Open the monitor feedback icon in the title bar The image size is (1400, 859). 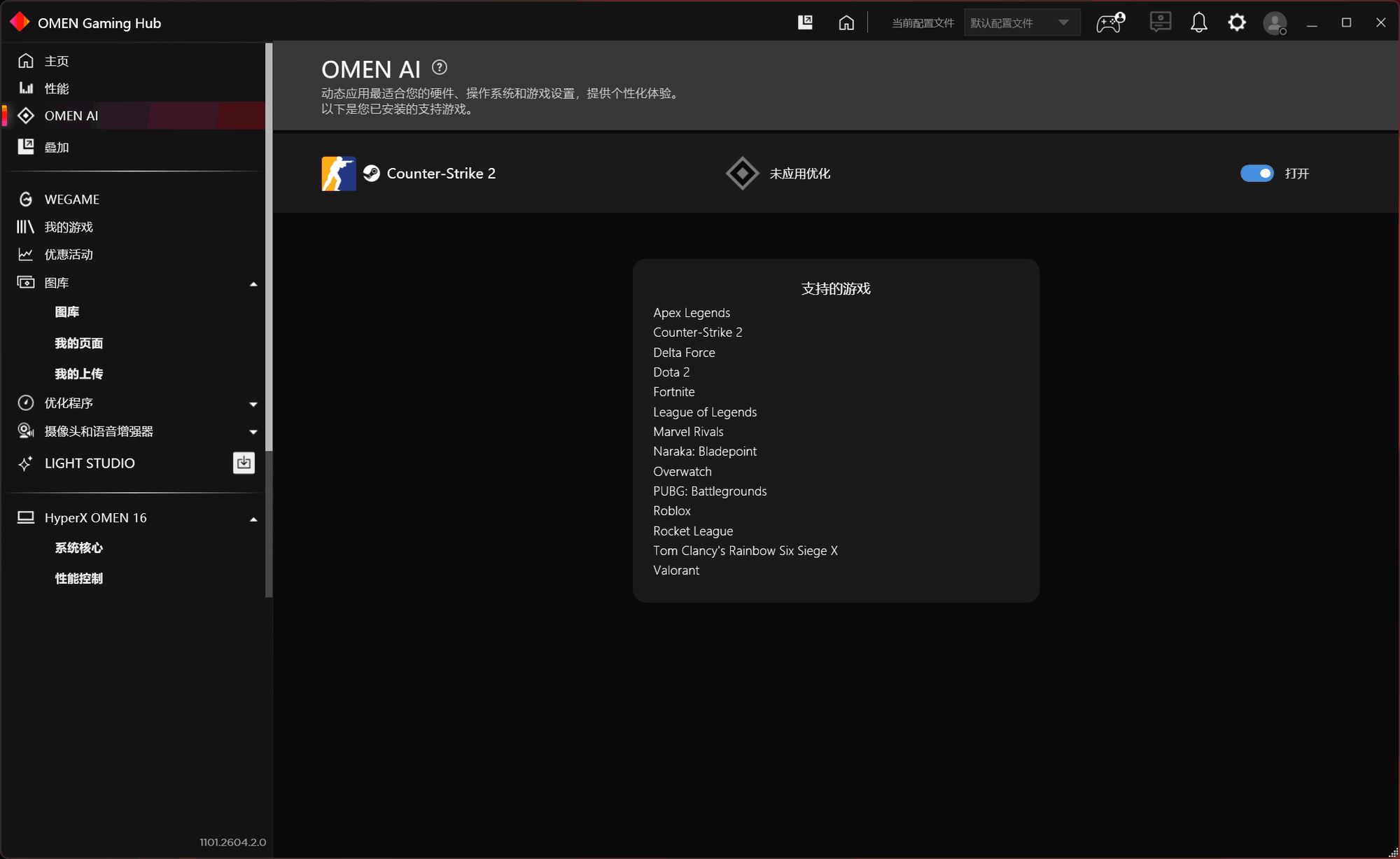click(x=1160, y=22)
